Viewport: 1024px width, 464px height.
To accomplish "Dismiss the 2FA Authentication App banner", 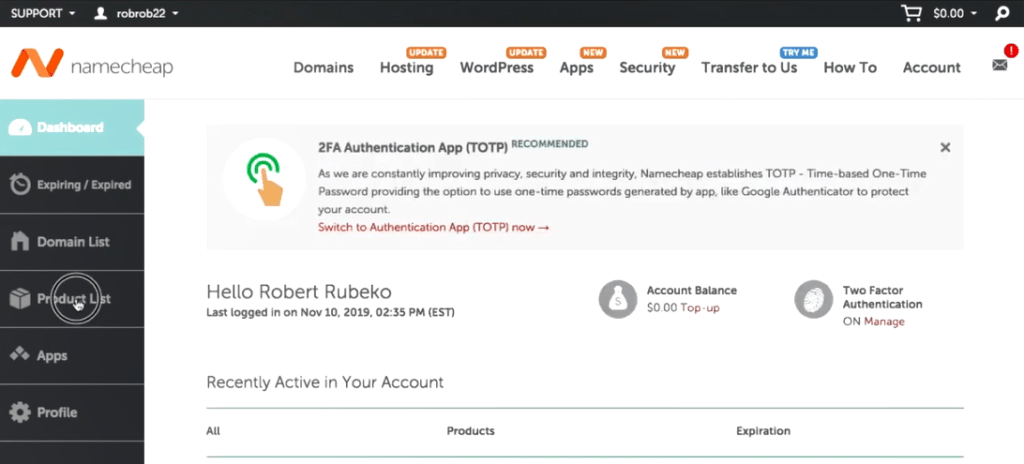I will [945, 148].
